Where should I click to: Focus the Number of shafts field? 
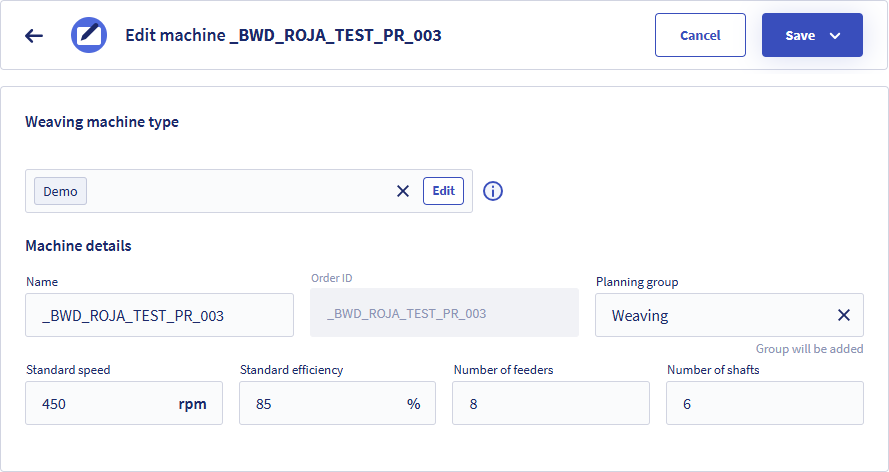click(x=765, y=403)
